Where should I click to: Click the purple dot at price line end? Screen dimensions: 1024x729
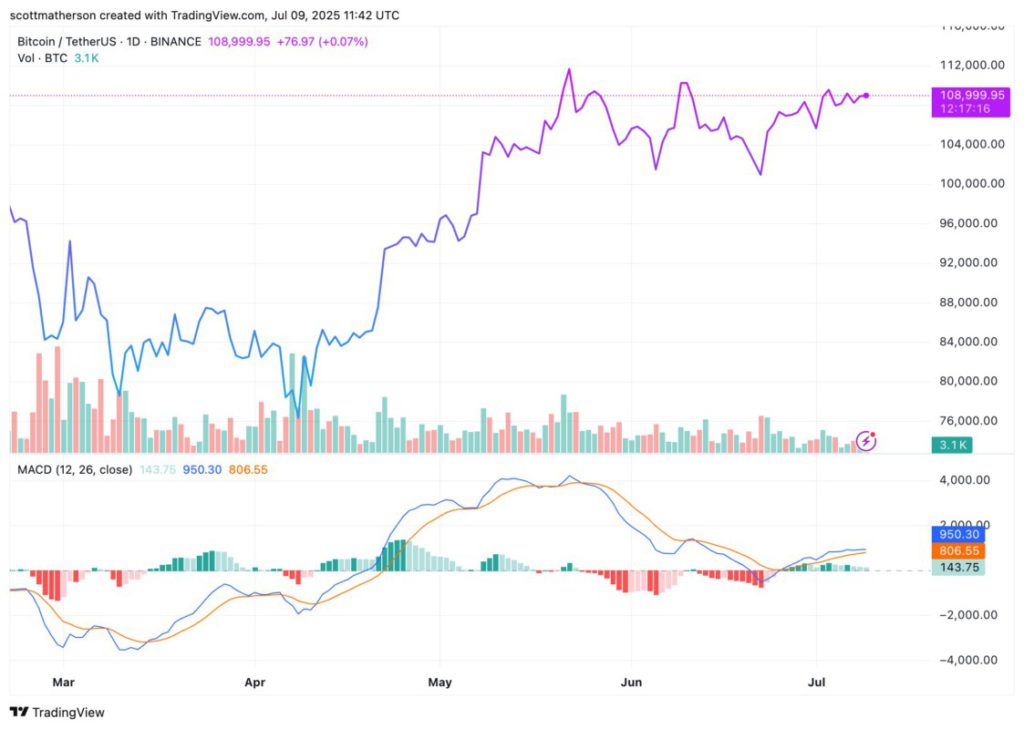click(x=867, y=95)
